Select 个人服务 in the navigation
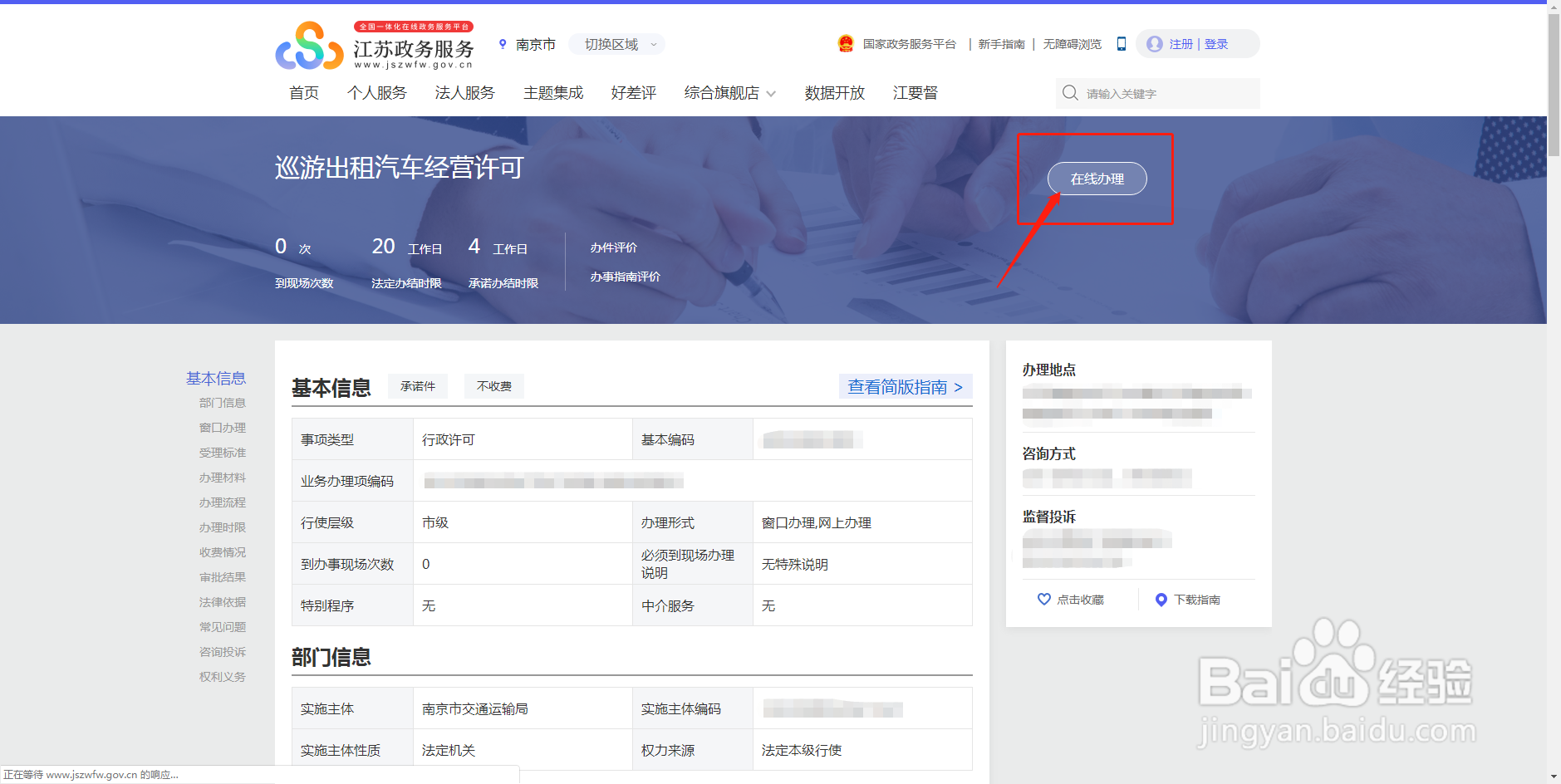Image resolution: width=1561 pixels, height=784 pixels. click(x=376, y=93)
